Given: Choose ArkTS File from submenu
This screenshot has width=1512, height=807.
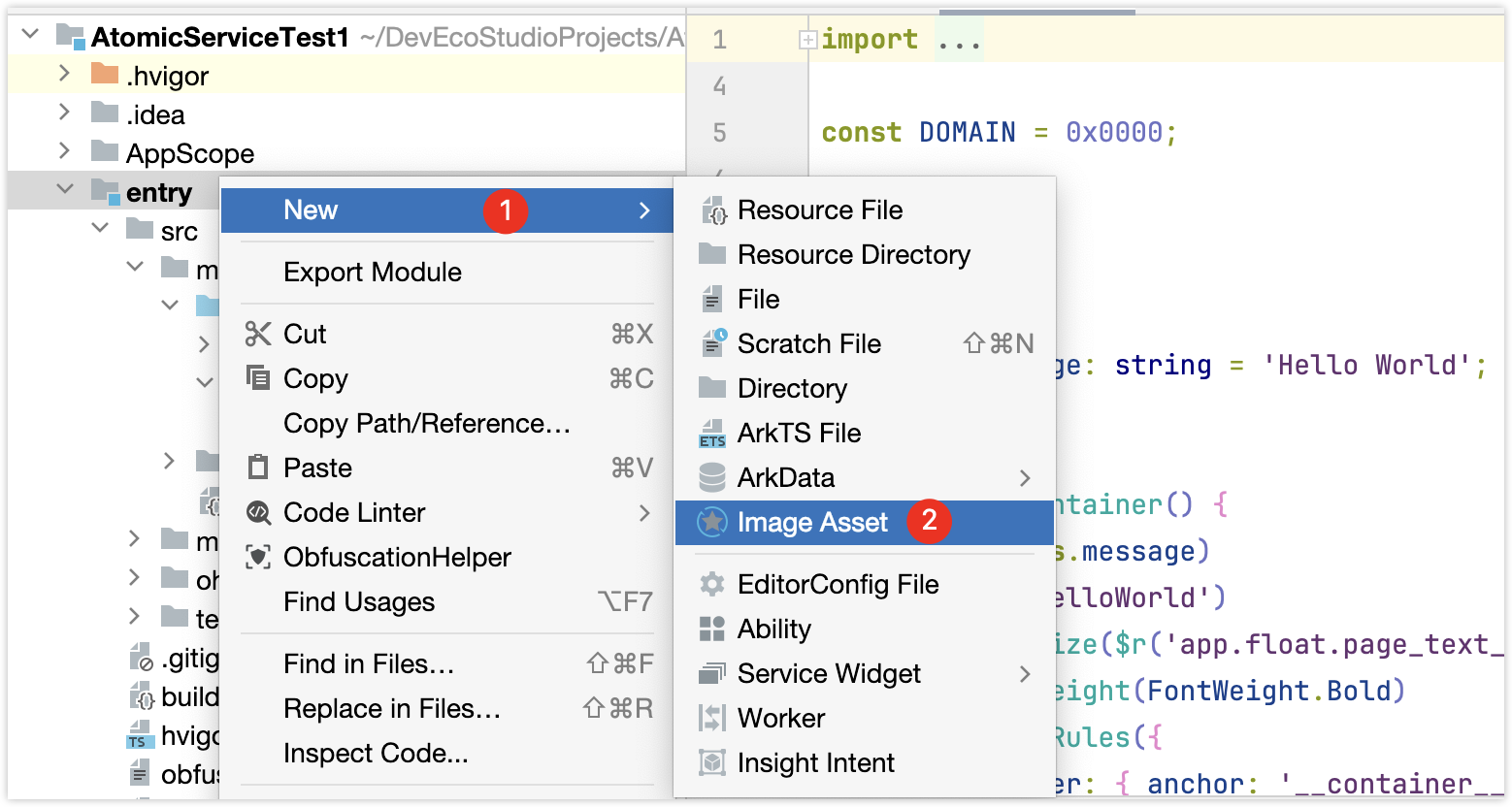Looking at the screenshot, I should (x=864, y=433).
